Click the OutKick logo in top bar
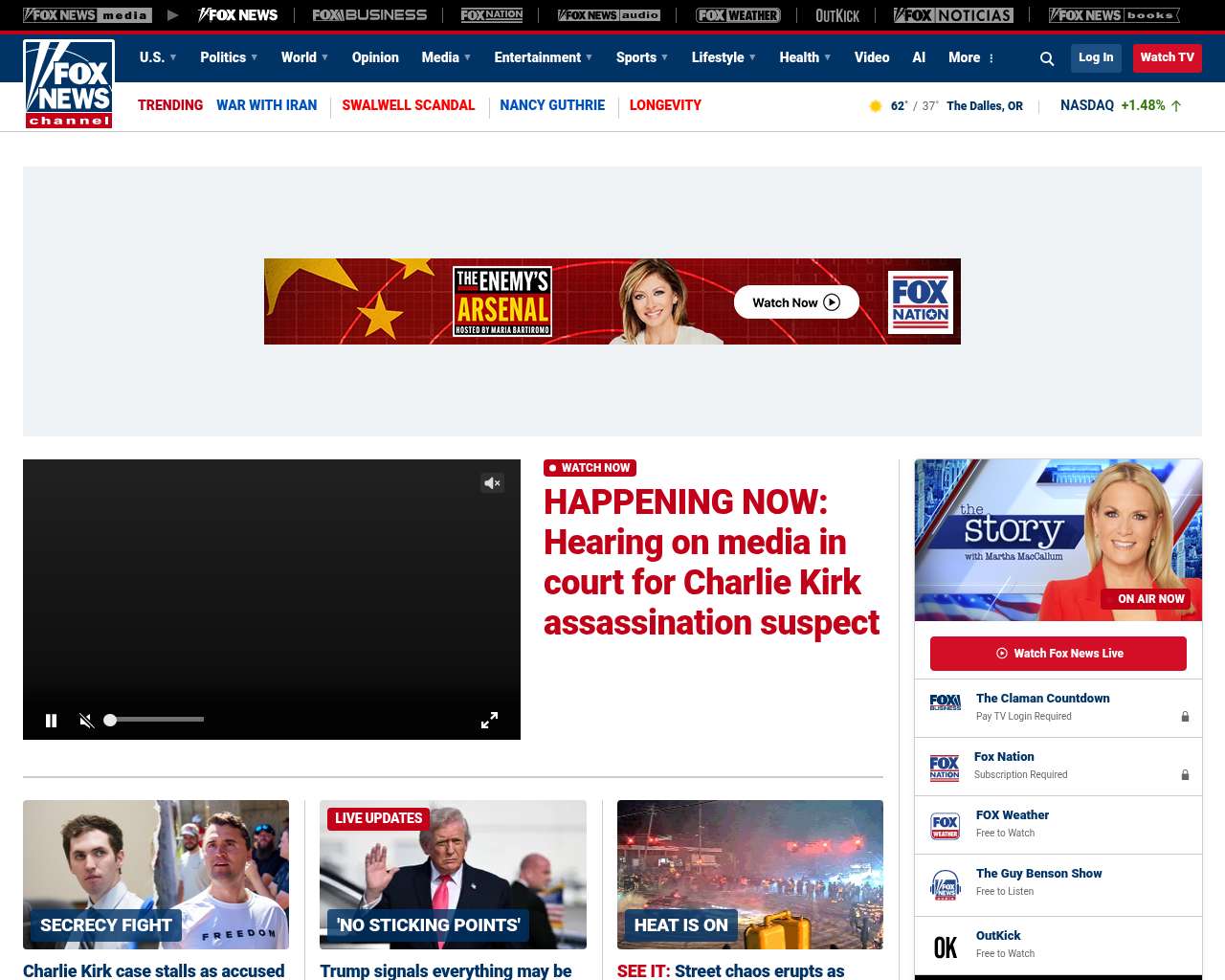This screenshot has height=980, width=1225. point(837,15)
